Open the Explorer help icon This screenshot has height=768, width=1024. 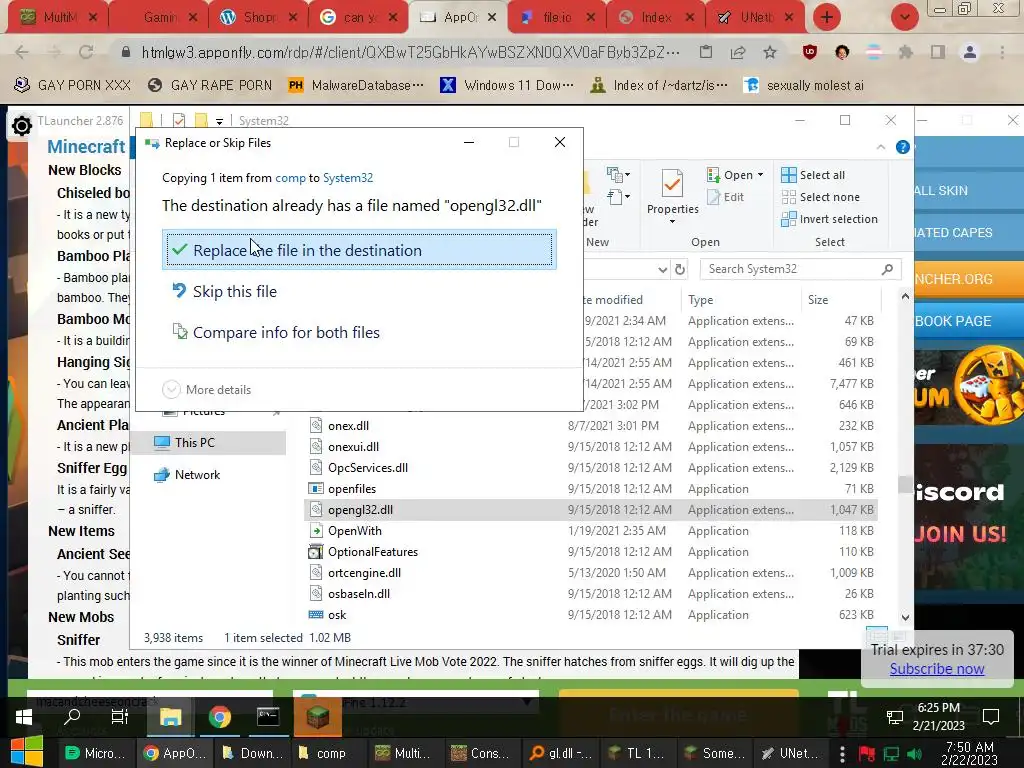(903, 148)
